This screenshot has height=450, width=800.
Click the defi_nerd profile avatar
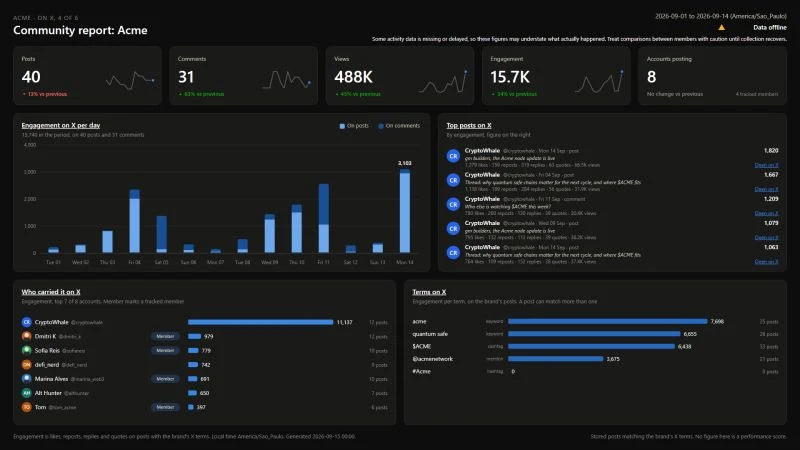click(x=27, y=365)
